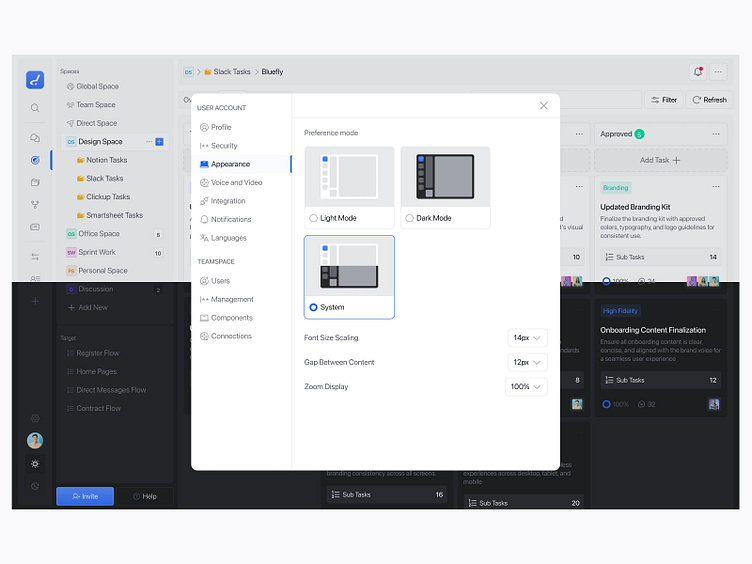Open the chat bubbles icon in sidebar
Viewport: 752px width, 564px height.
(x=35, y=138)
